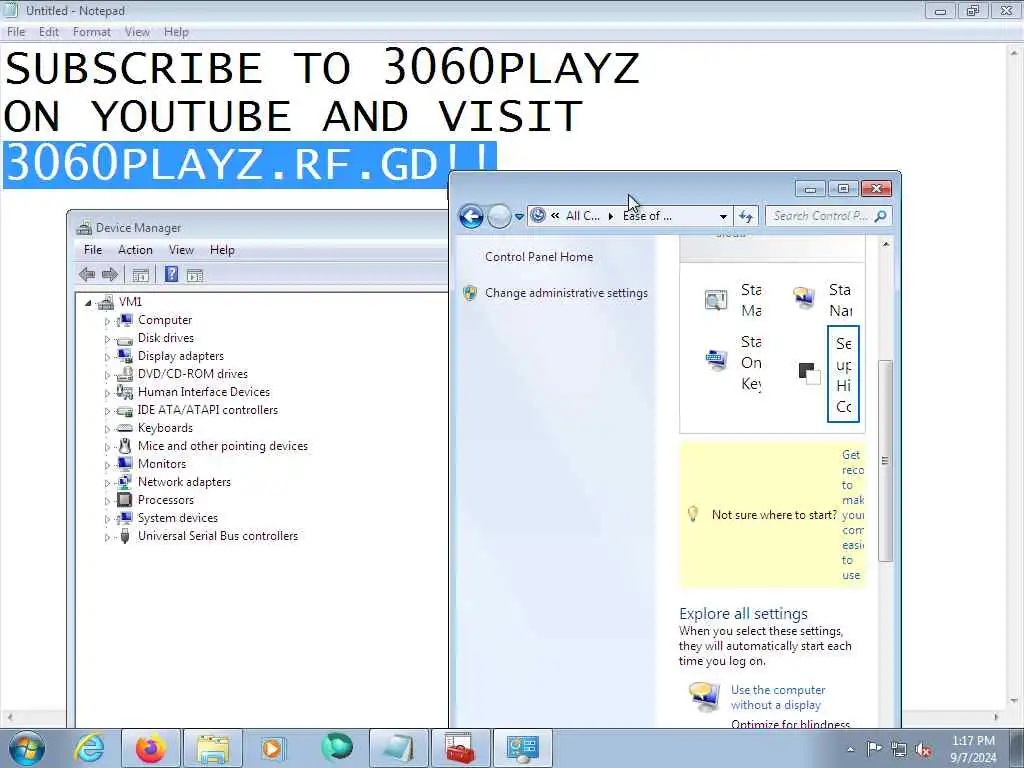Expand Processors node

tap(108, 501)
